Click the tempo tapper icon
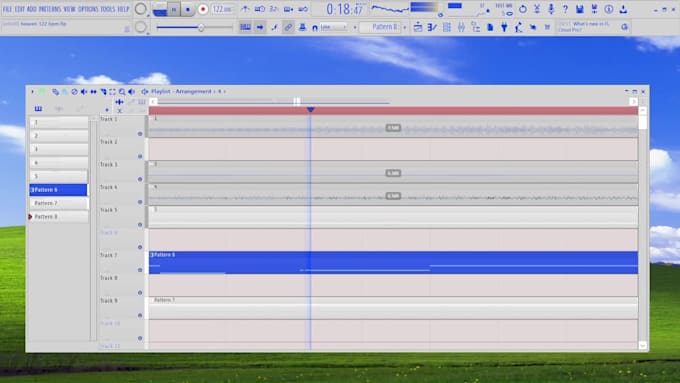This screenshot has height=383, width=680. (x=518, y=27)
